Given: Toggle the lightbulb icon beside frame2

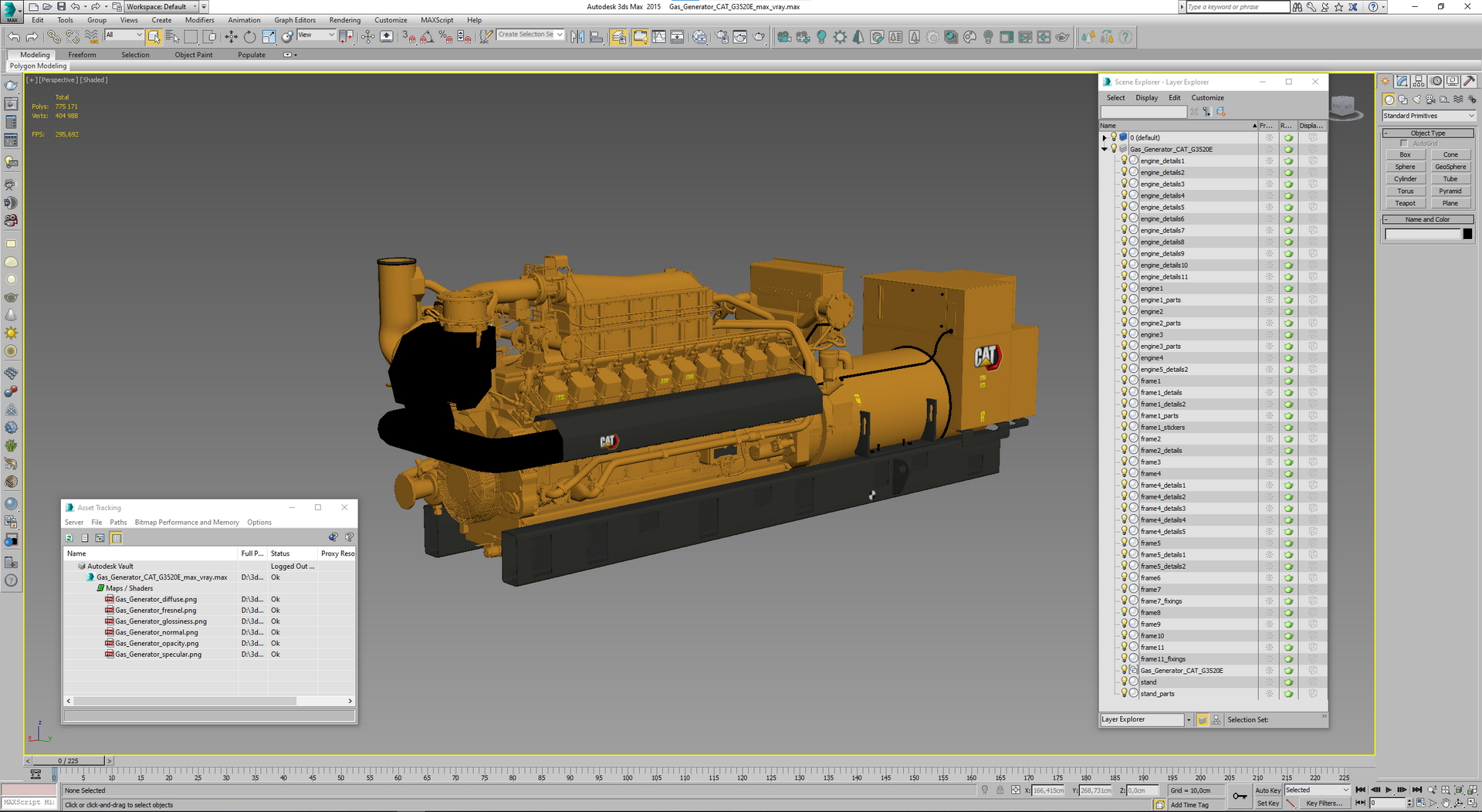Looking at the screenshot, I should 1125,438.
